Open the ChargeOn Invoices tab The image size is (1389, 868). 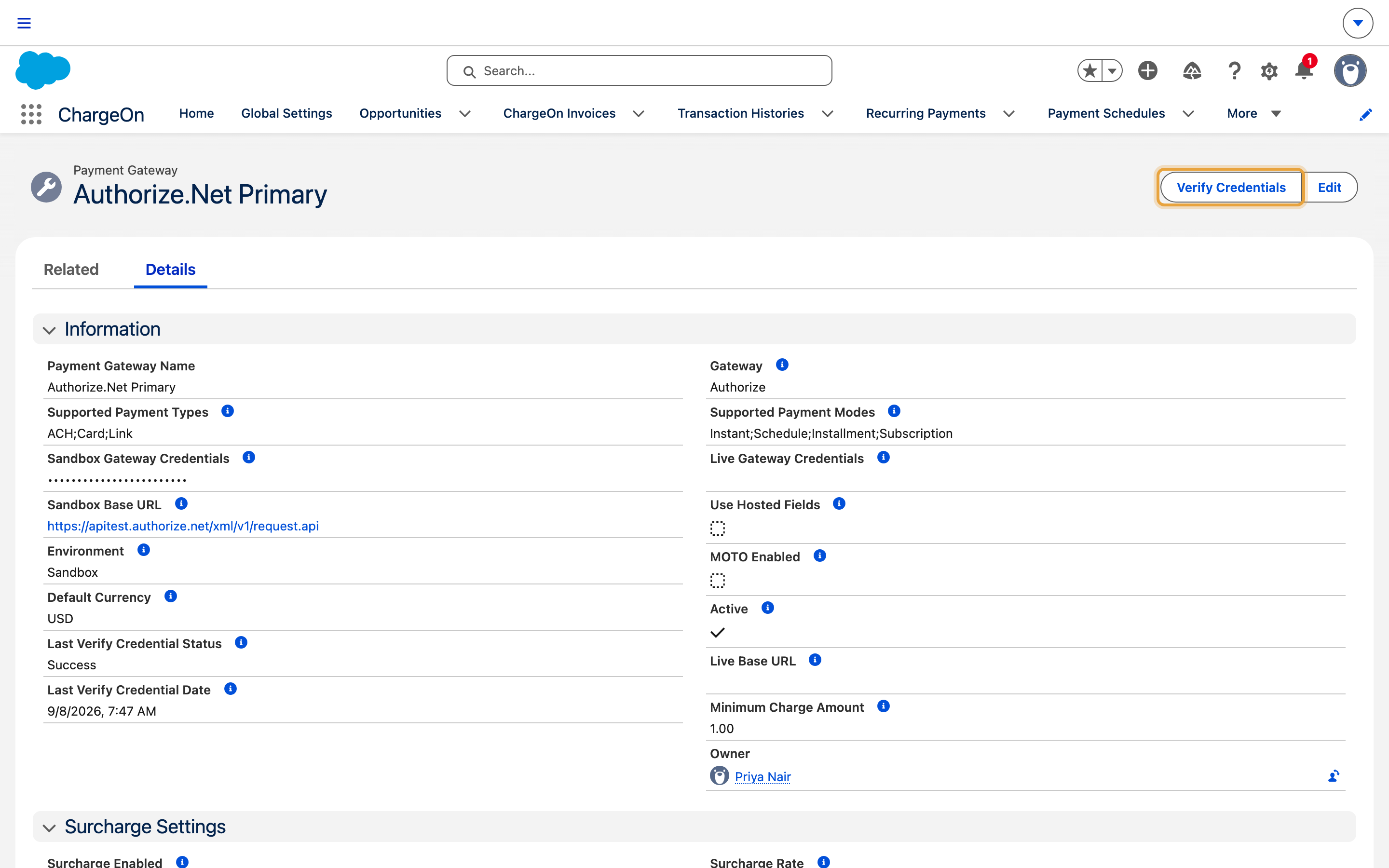coord(559,114)
